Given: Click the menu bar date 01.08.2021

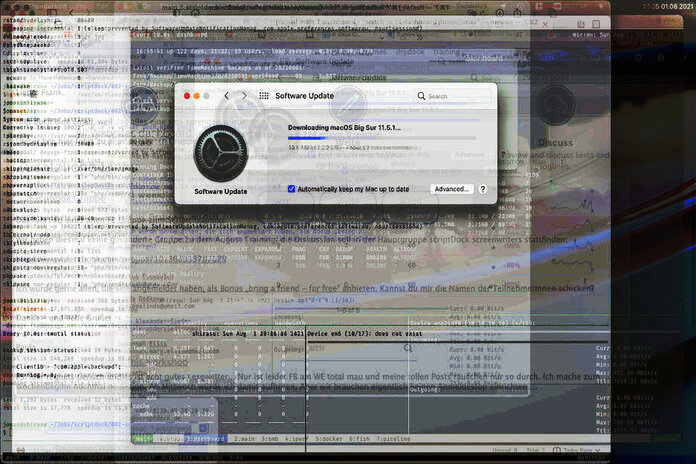Looking at the screenshot, I should pyautogui.click(x=676, y=7).
